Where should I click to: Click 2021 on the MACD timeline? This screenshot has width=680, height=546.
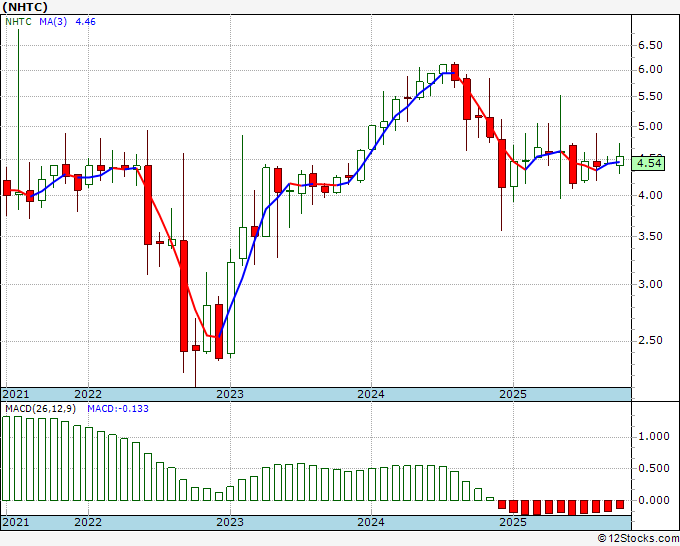tap(16, 522)
